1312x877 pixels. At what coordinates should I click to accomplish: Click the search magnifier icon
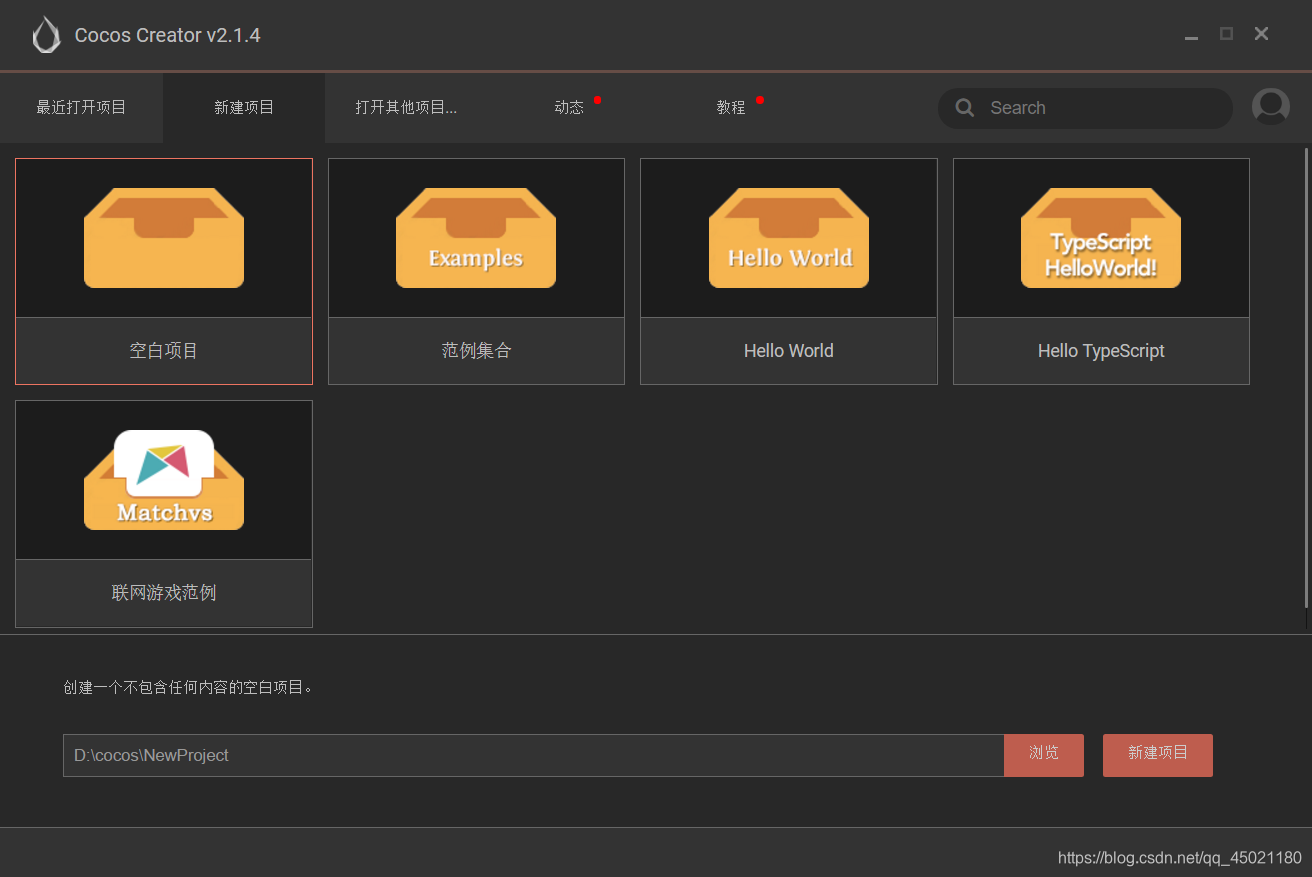(965, 108)
